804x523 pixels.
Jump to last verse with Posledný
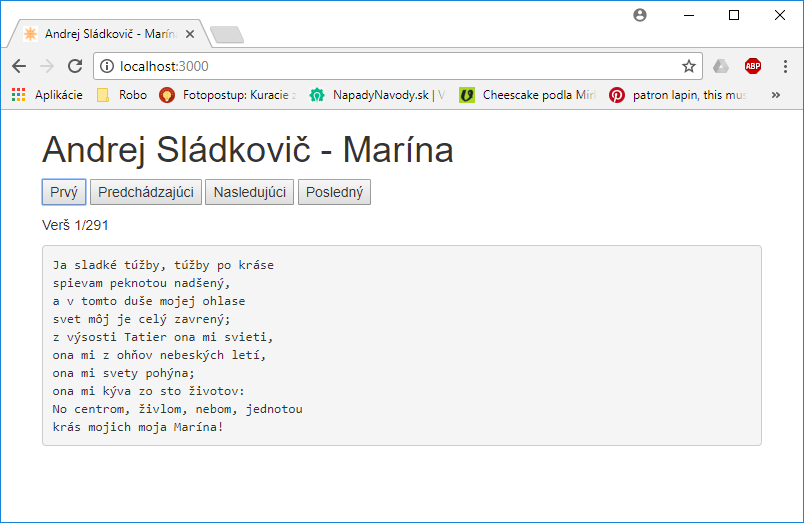334,192
